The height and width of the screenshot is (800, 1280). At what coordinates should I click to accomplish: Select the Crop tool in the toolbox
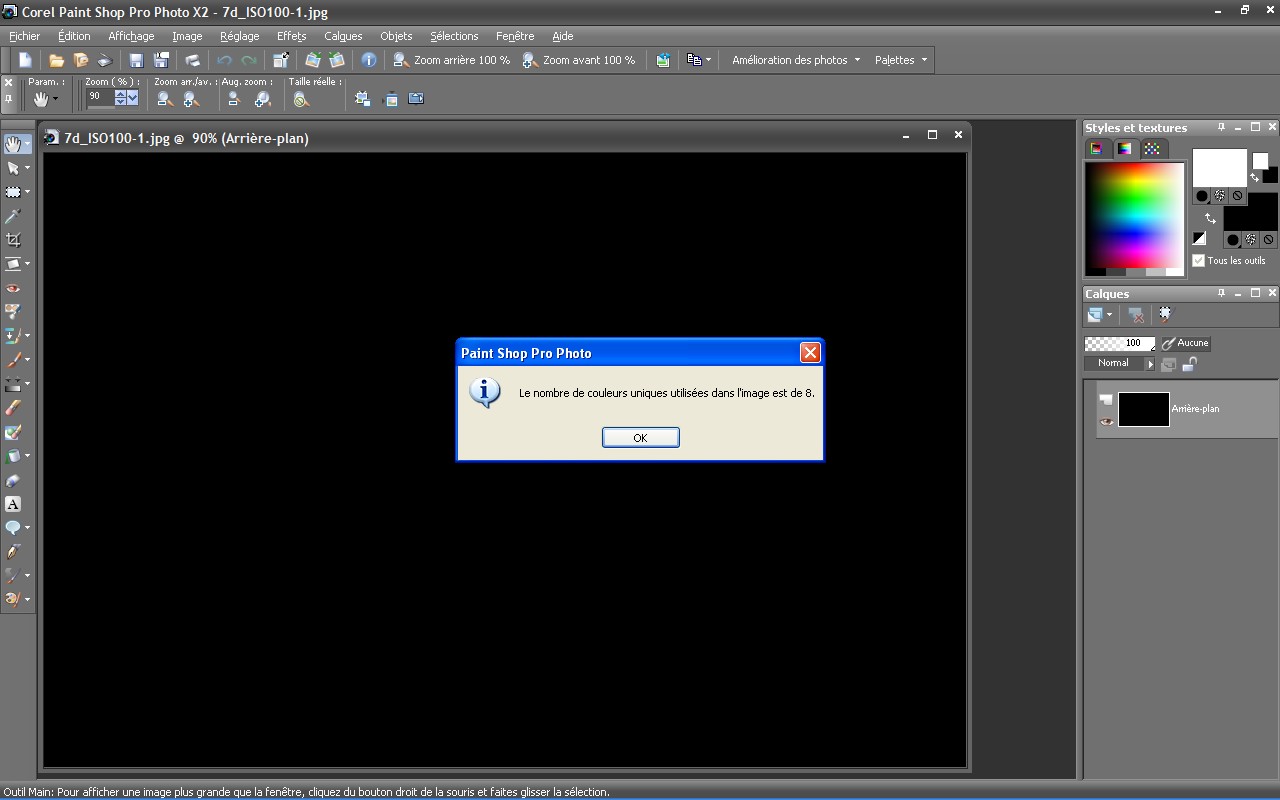point(13,240)
